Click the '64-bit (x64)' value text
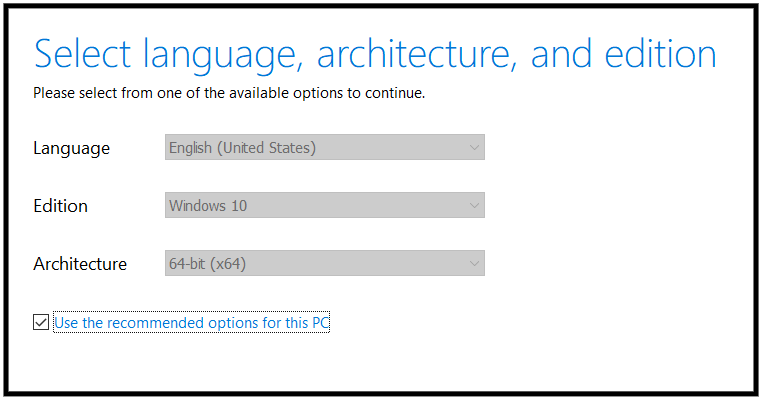Viewport: 766px width, 403px height. click(x=207, y=264)
